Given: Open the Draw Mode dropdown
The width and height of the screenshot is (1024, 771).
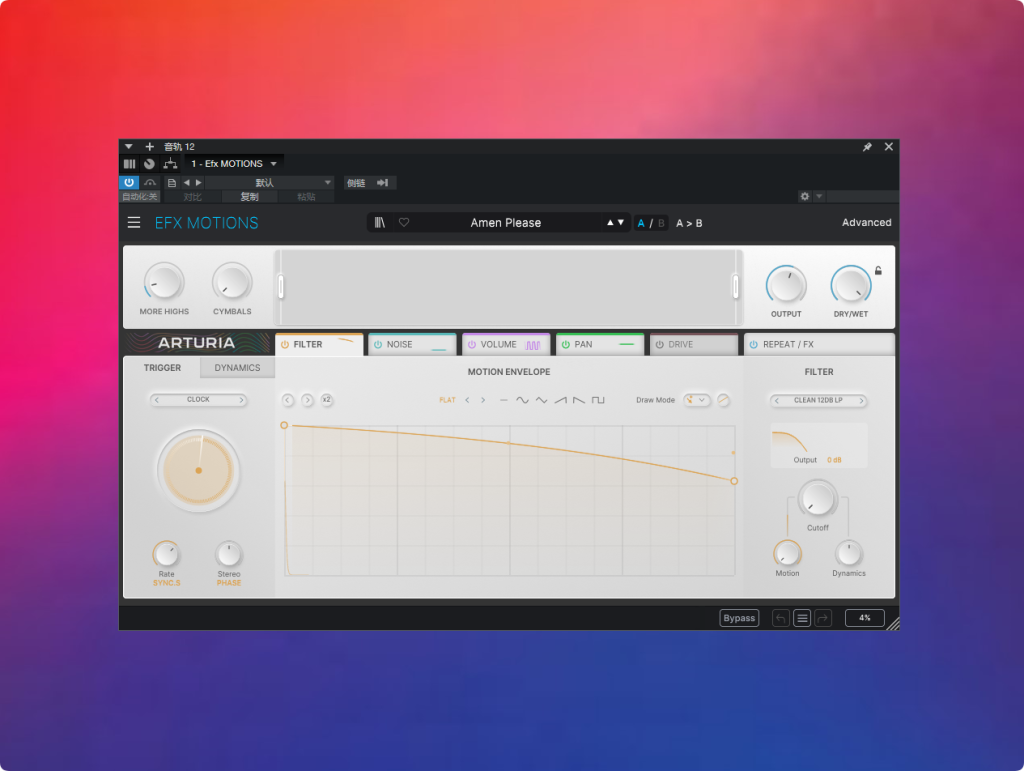Looking at the screenshot, I should click(697, 400).
